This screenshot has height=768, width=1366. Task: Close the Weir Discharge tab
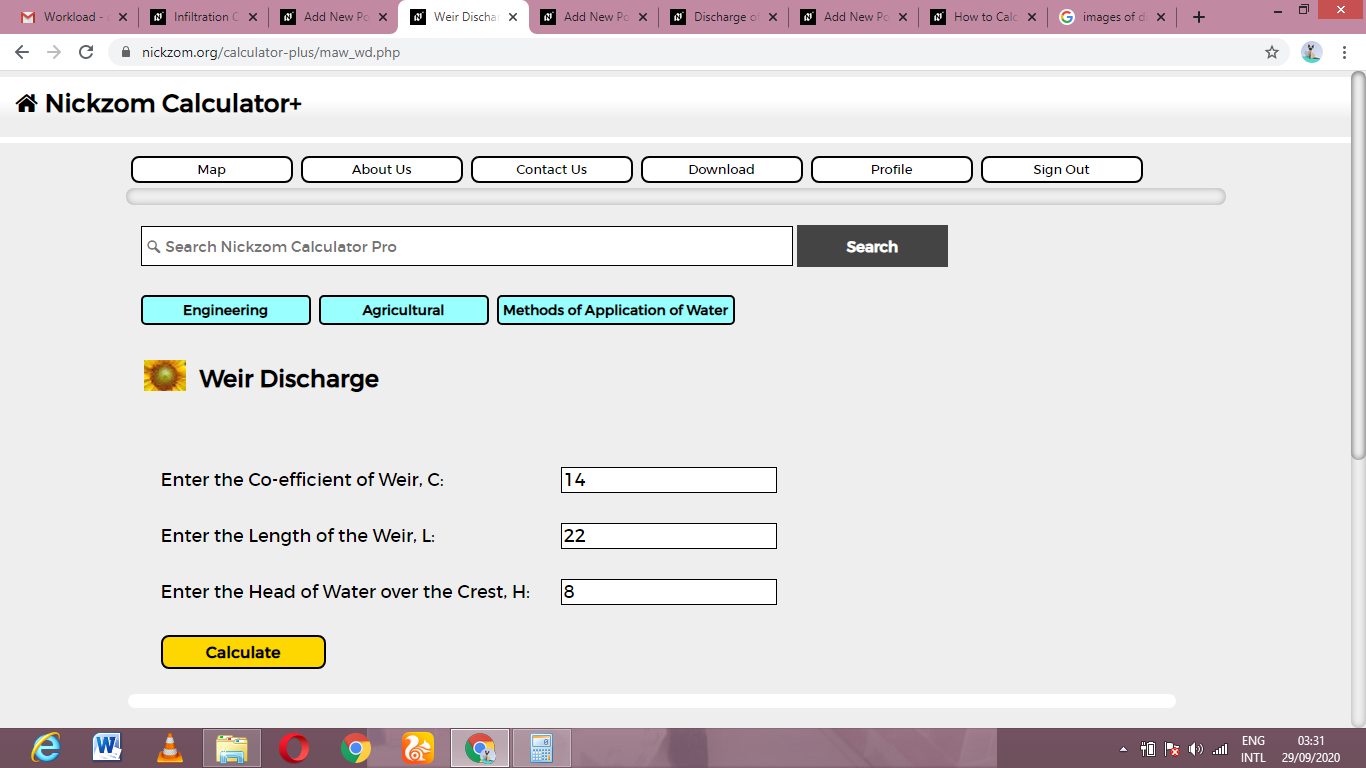pos(513,17)
